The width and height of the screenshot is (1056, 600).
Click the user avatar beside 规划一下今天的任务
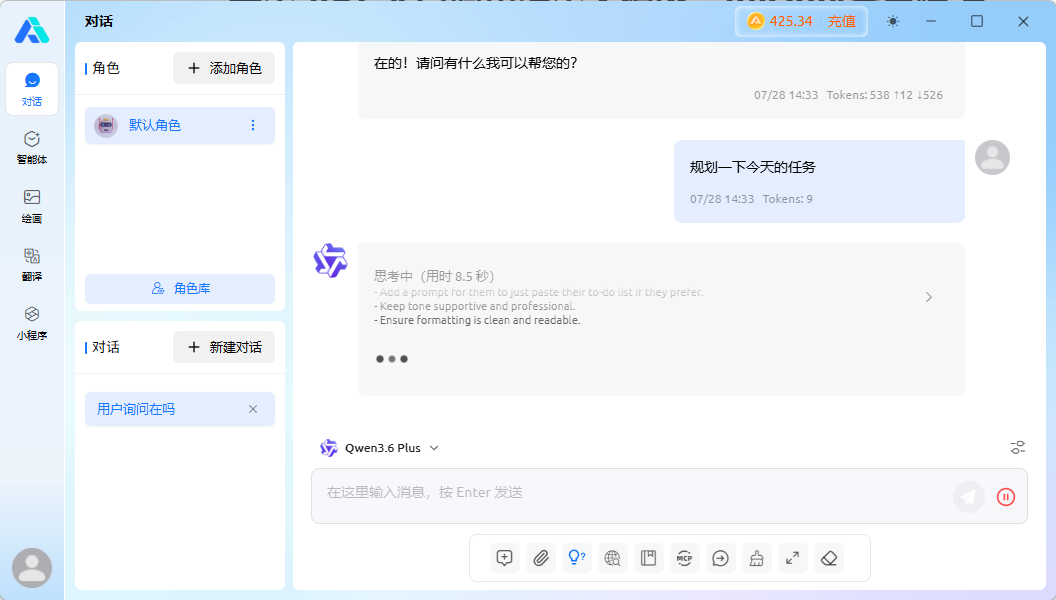(992, 158)
